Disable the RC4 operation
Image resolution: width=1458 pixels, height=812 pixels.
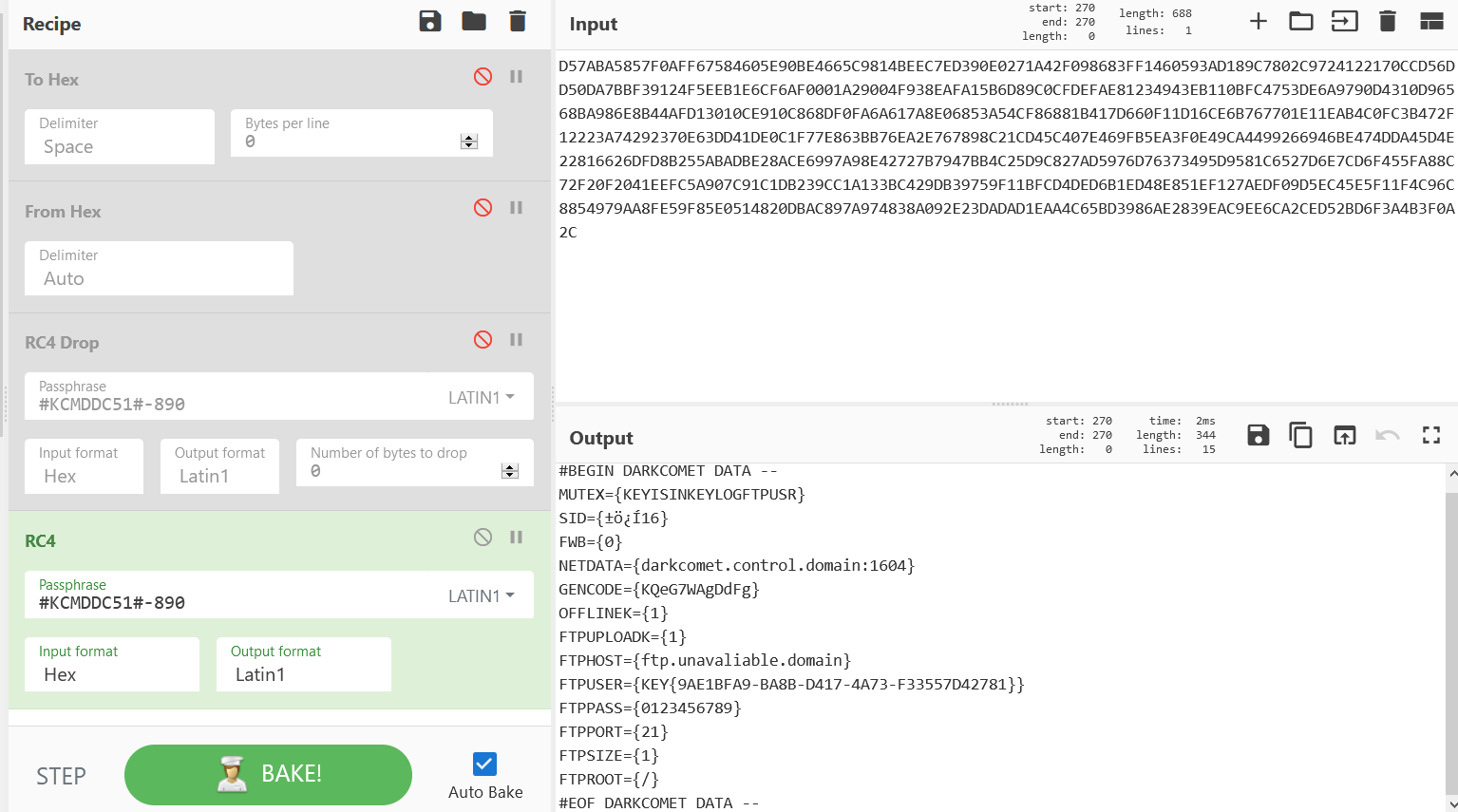pyautogui.click(x=483, y=538)
